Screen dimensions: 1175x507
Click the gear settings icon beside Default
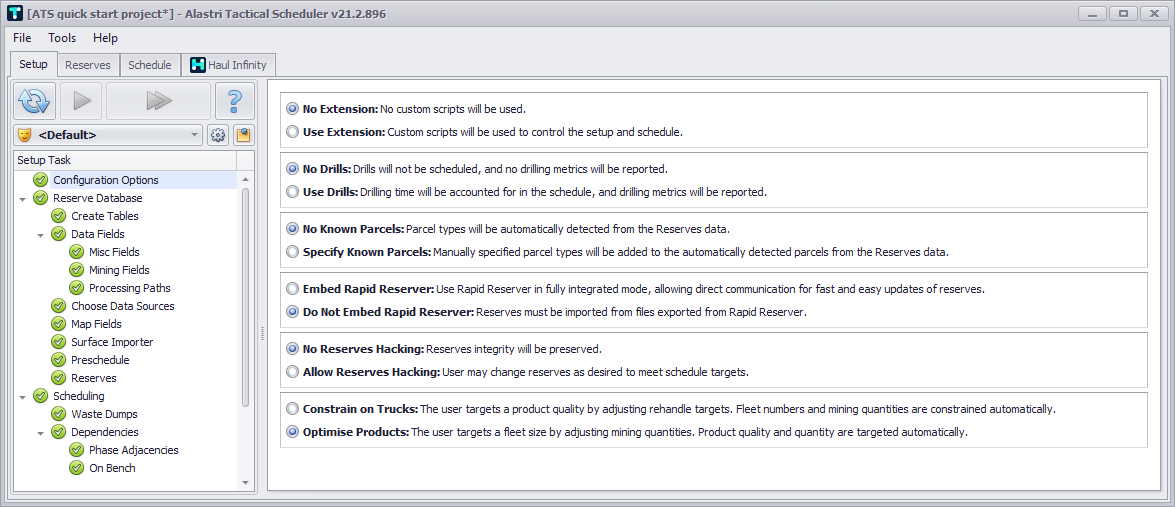218,135
